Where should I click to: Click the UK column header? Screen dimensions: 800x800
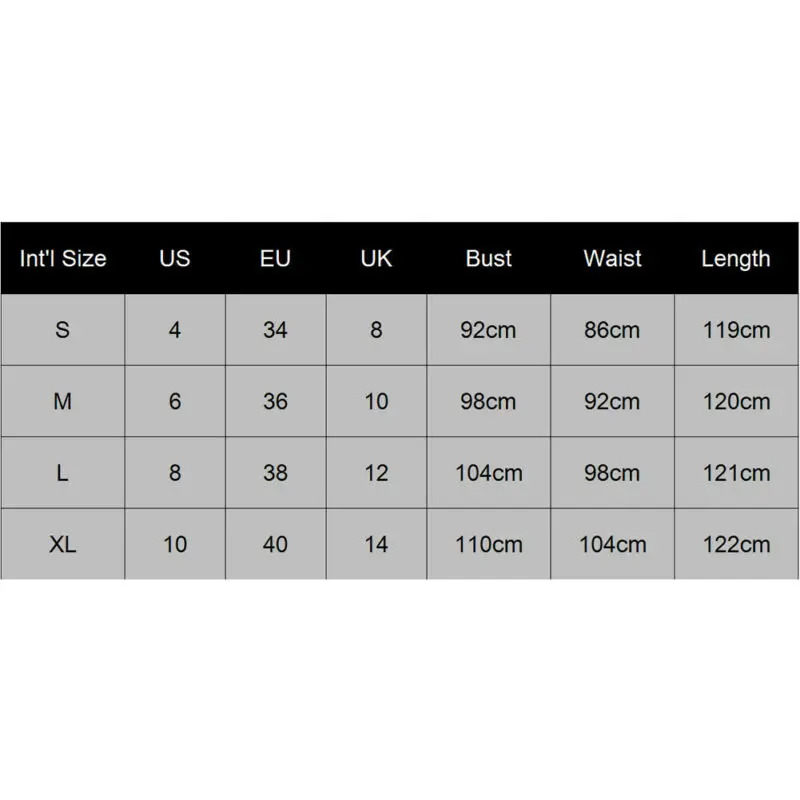tap(376, 258)
